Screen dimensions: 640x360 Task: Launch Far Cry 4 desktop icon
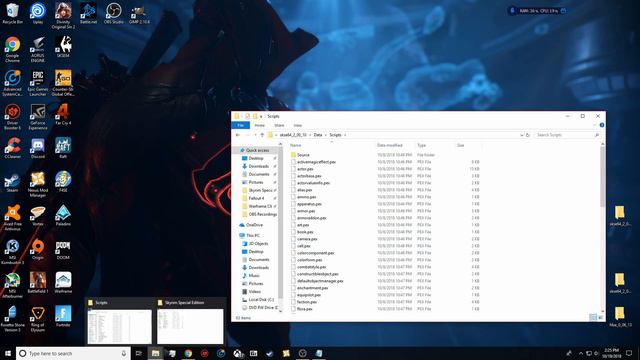(63, 114)
